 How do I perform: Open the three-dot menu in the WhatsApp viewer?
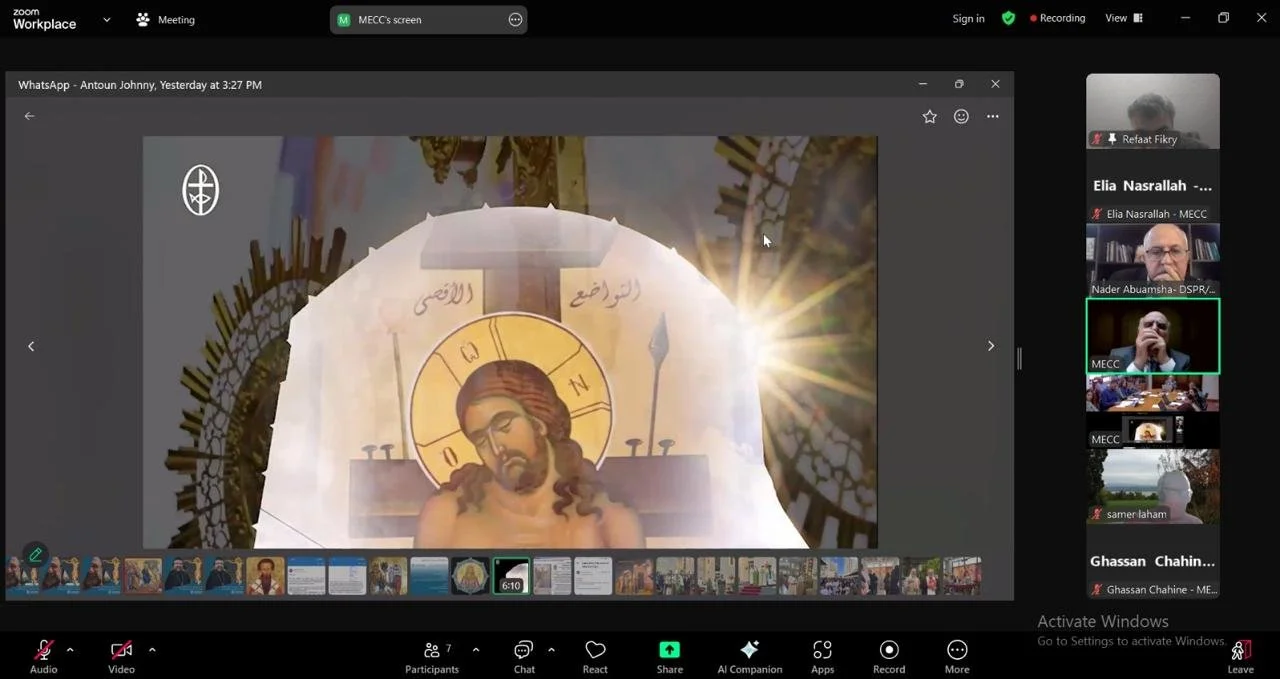pyautogui.click(x=992, y=116)
